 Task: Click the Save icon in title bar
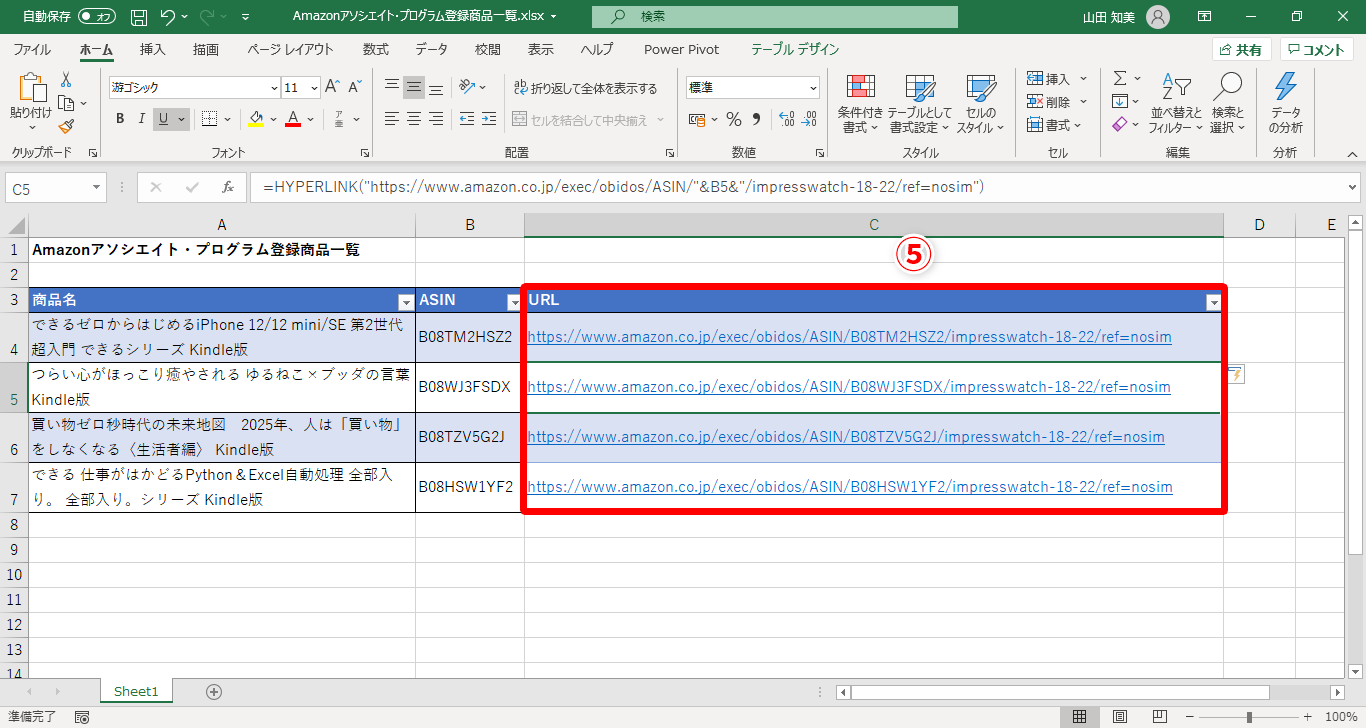tap(139, 17)
